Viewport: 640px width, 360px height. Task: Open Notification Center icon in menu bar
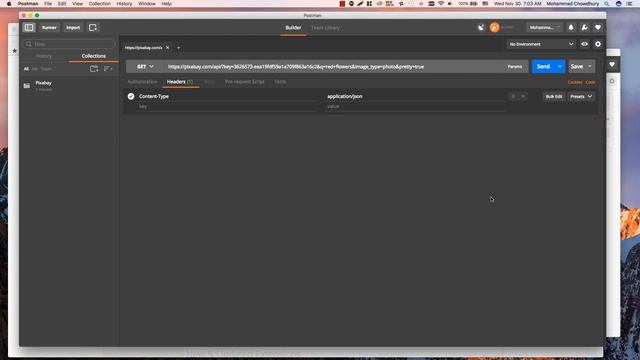pos(629,4)
